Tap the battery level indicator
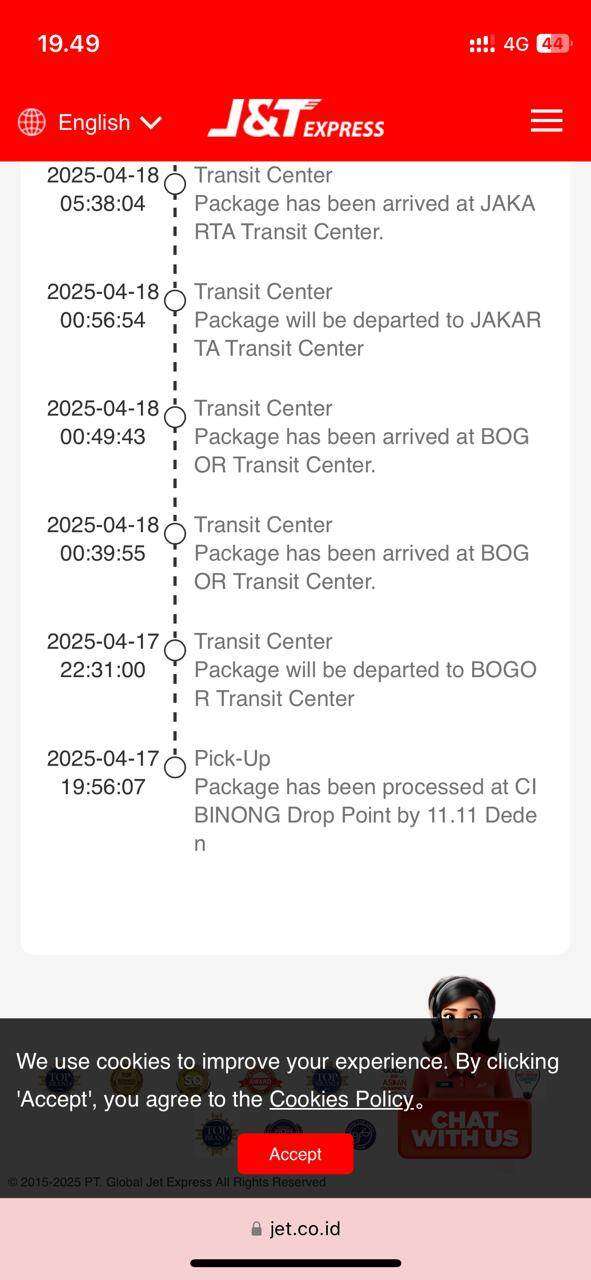Viewport: 591px width, 1280px height. (x=554, y=43)
